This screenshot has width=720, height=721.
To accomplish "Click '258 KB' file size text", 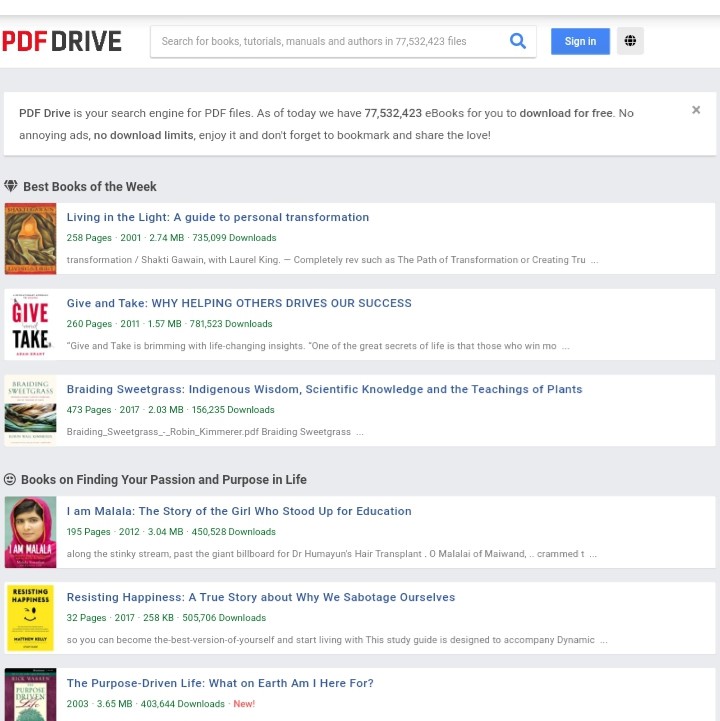I will point(158,618).
